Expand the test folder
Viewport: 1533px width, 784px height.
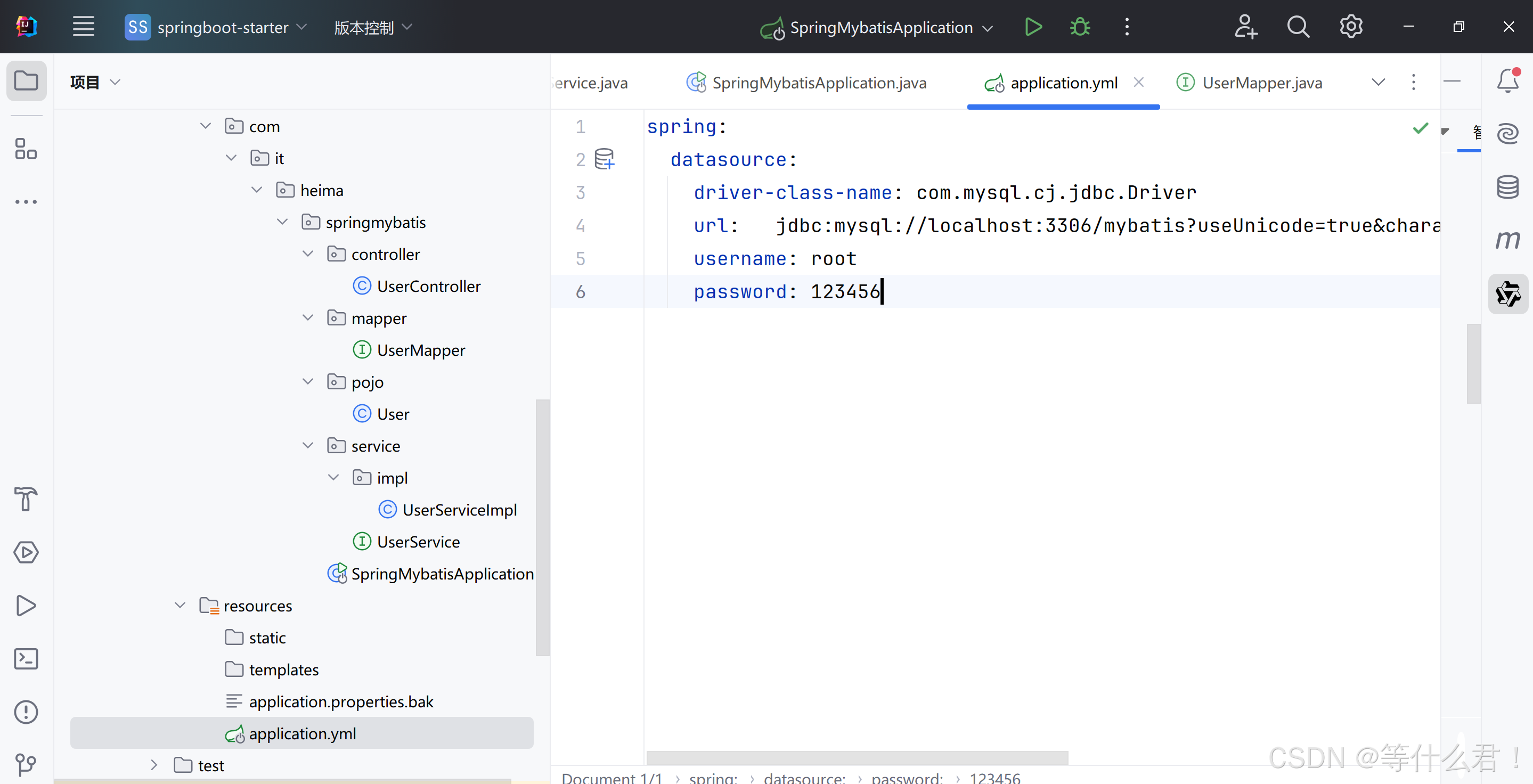click(x=154, y=765)
